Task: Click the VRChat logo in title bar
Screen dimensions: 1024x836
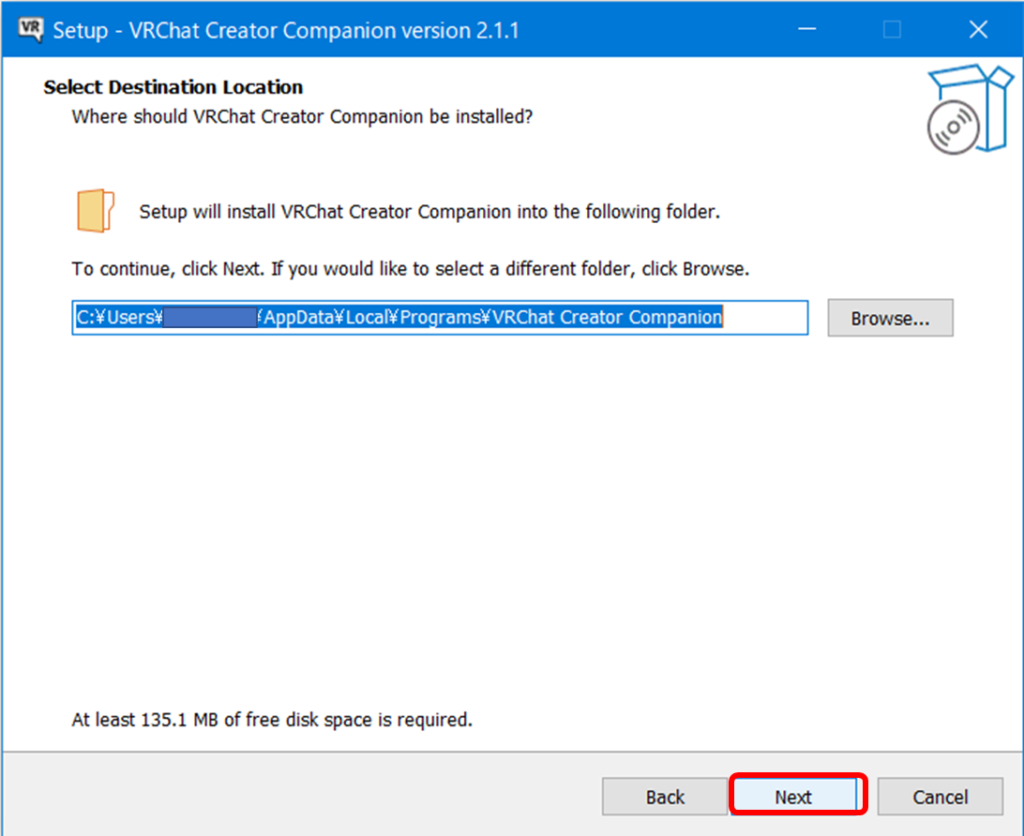Action: point(31,29)
